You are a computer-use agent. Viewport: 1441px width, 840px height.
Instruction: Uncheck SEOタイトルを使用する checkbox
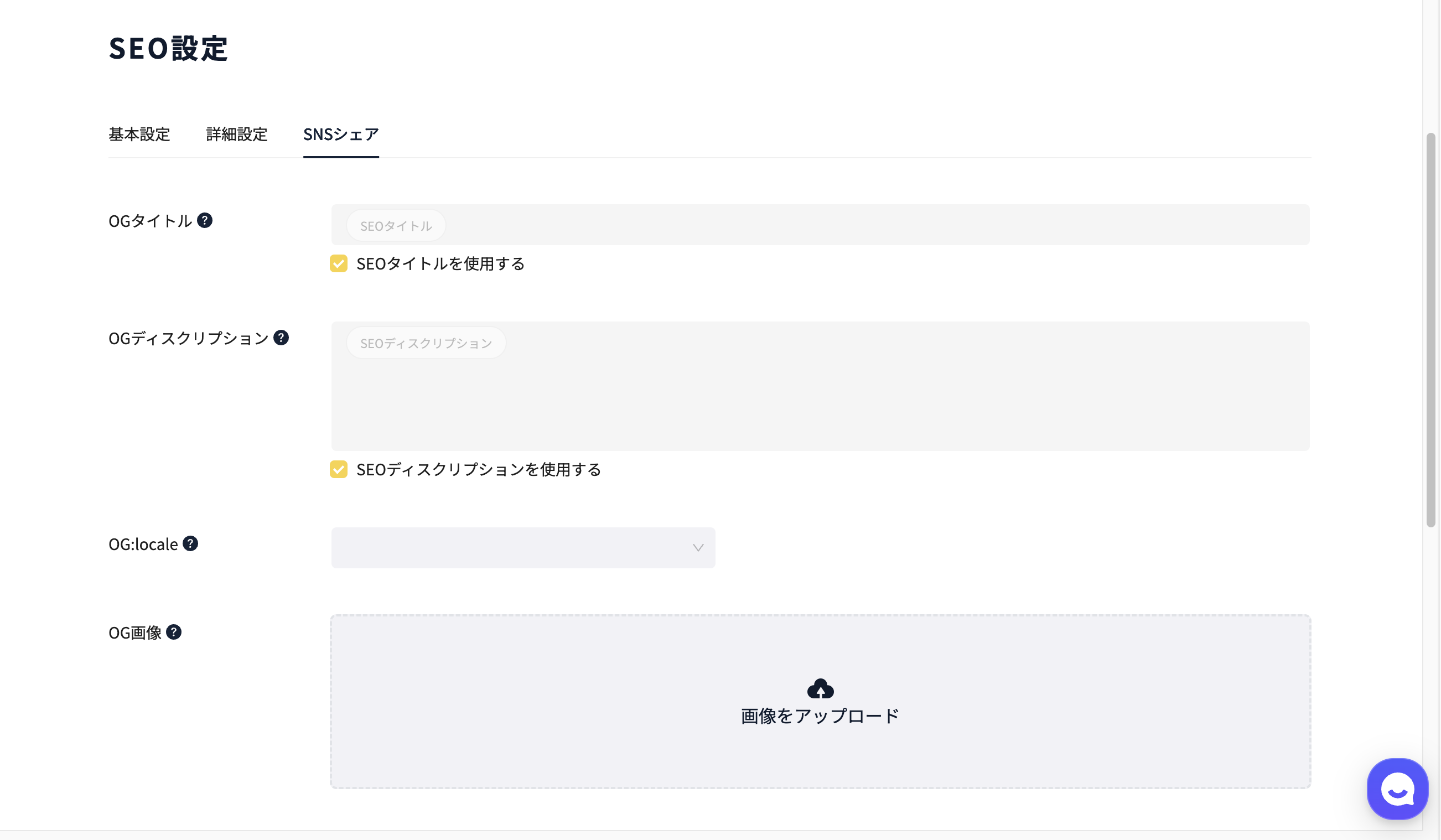(339, 263)
